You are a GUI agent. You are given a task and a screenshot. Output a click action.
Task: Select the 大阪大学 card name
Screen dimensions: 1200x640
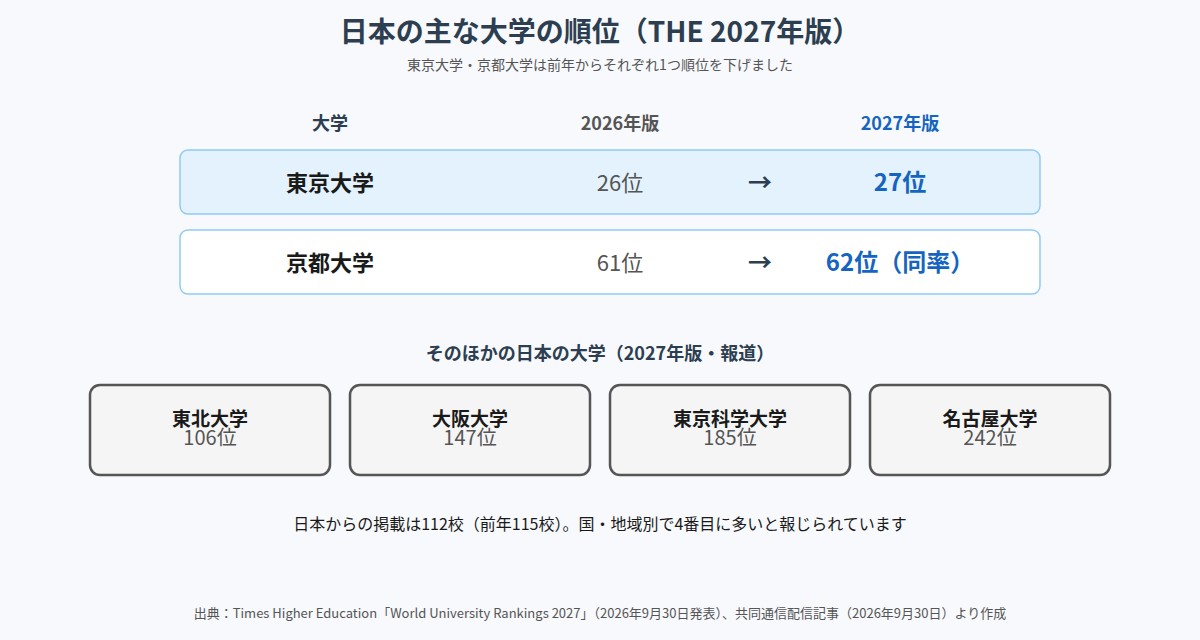pyautogui.click(x=470, y=419)
